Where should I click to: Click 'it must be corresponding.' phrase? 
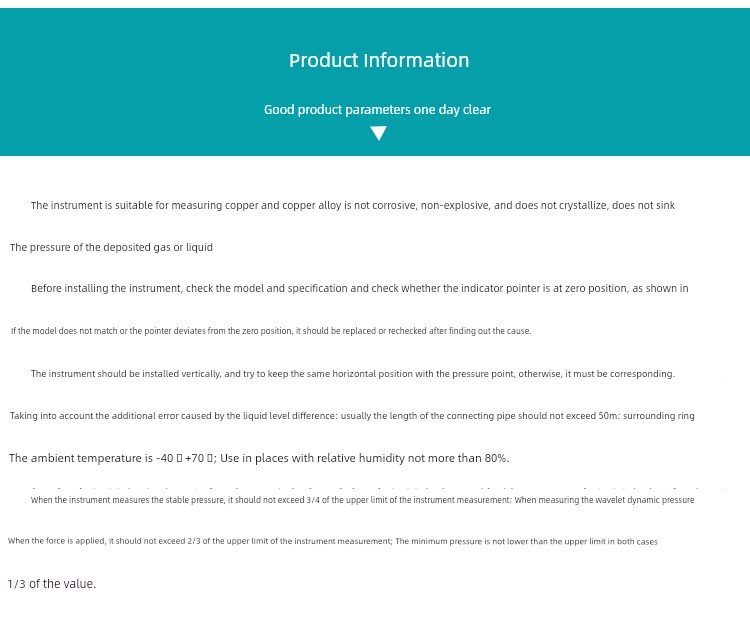pos(620,374)
